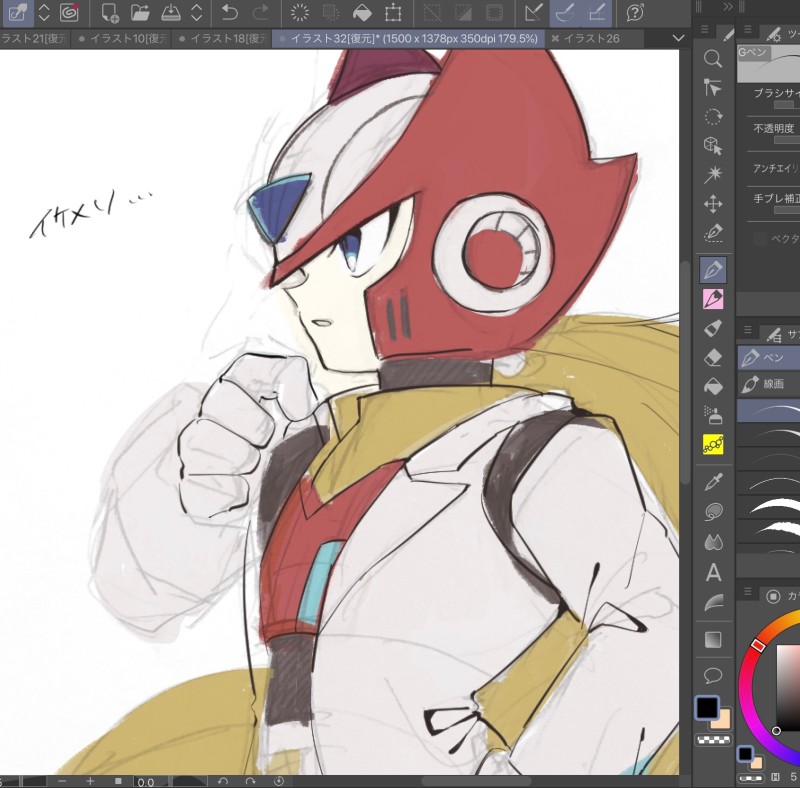The width and height of the screenshot is (800, 788).
Task: Select the Fill bucket tool in toolbox
Action: point(713,386)
